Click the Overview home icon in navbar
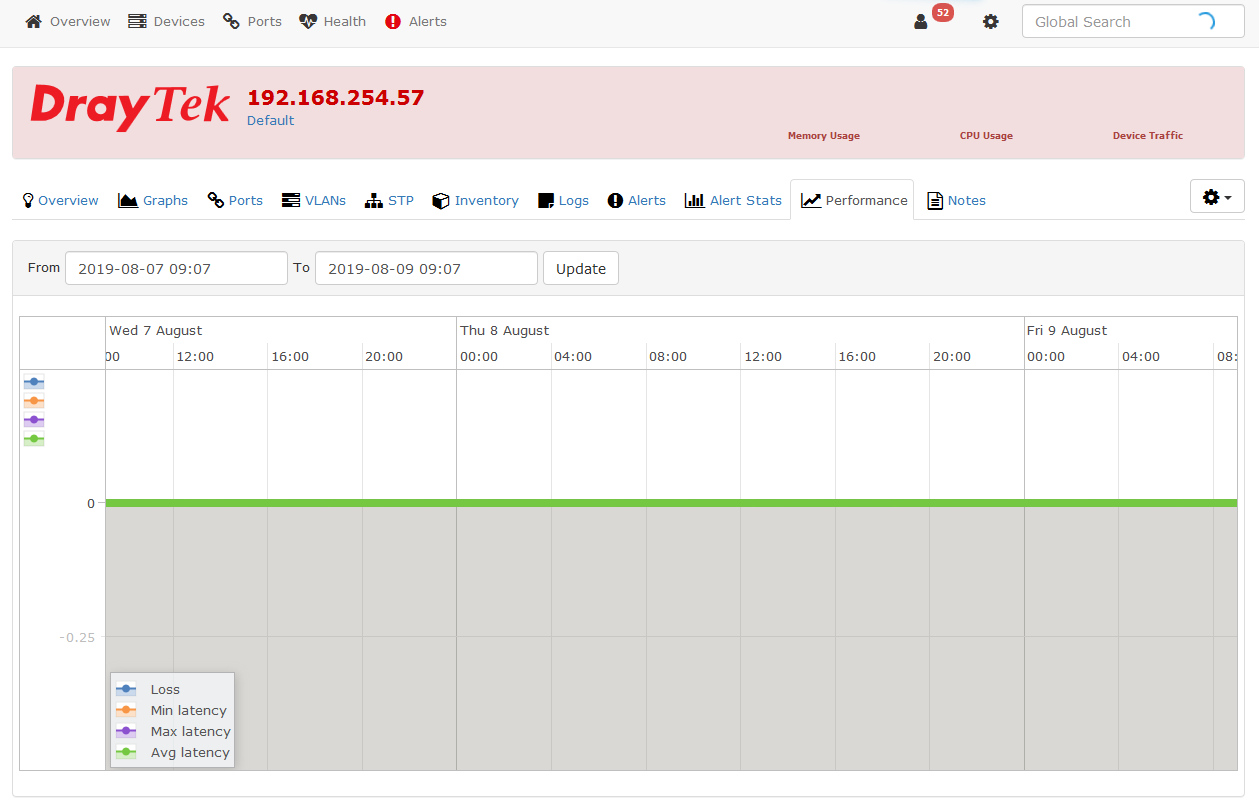 click(34, 21)
